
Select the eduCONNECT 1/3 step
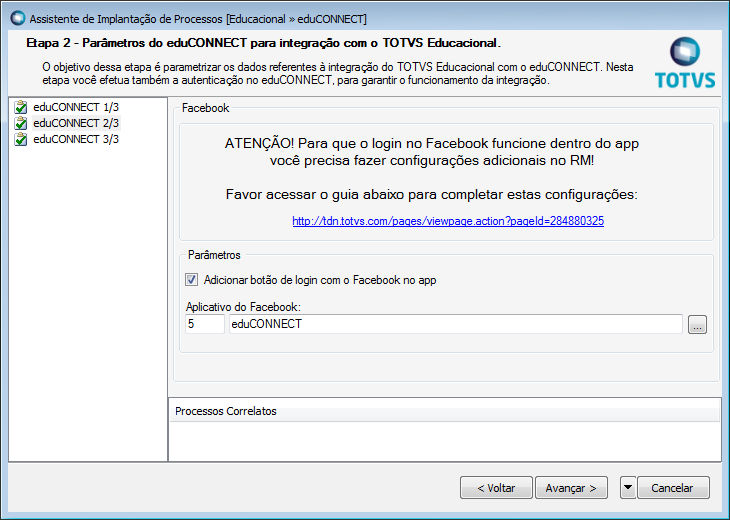point(76,108)
